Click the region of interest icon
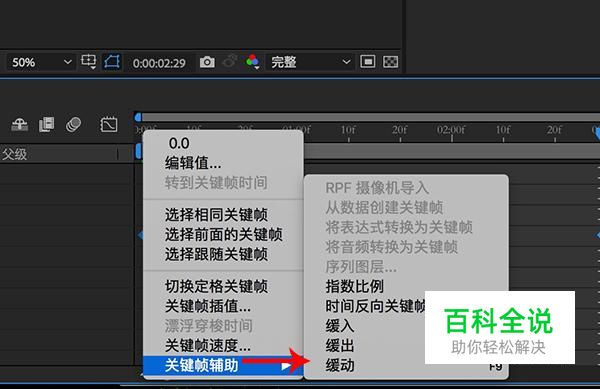The height and width of the screenshot is (389, 600). 88,62
